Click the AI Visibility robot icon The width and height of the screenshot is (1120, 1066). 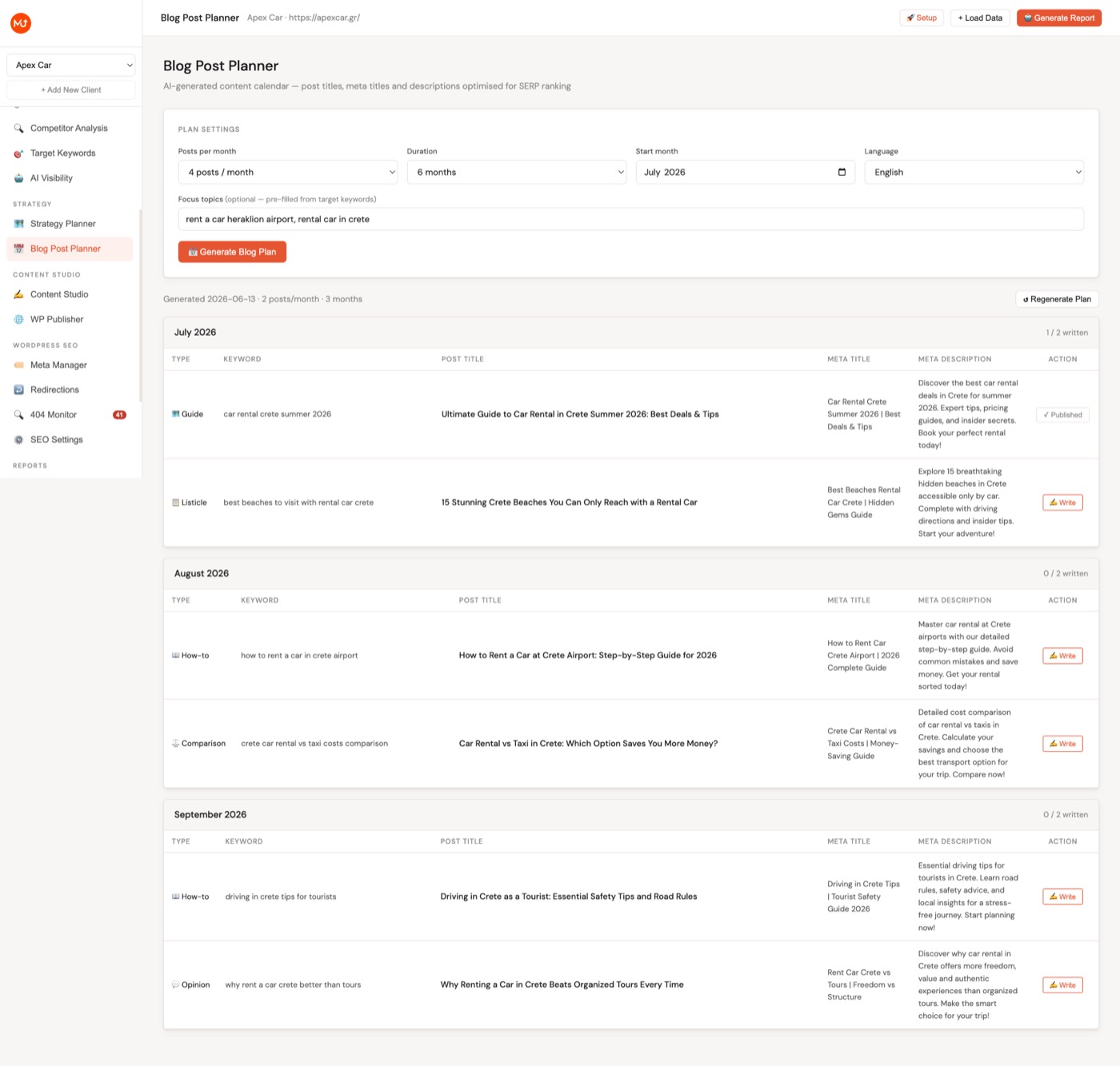pos(18,178)
